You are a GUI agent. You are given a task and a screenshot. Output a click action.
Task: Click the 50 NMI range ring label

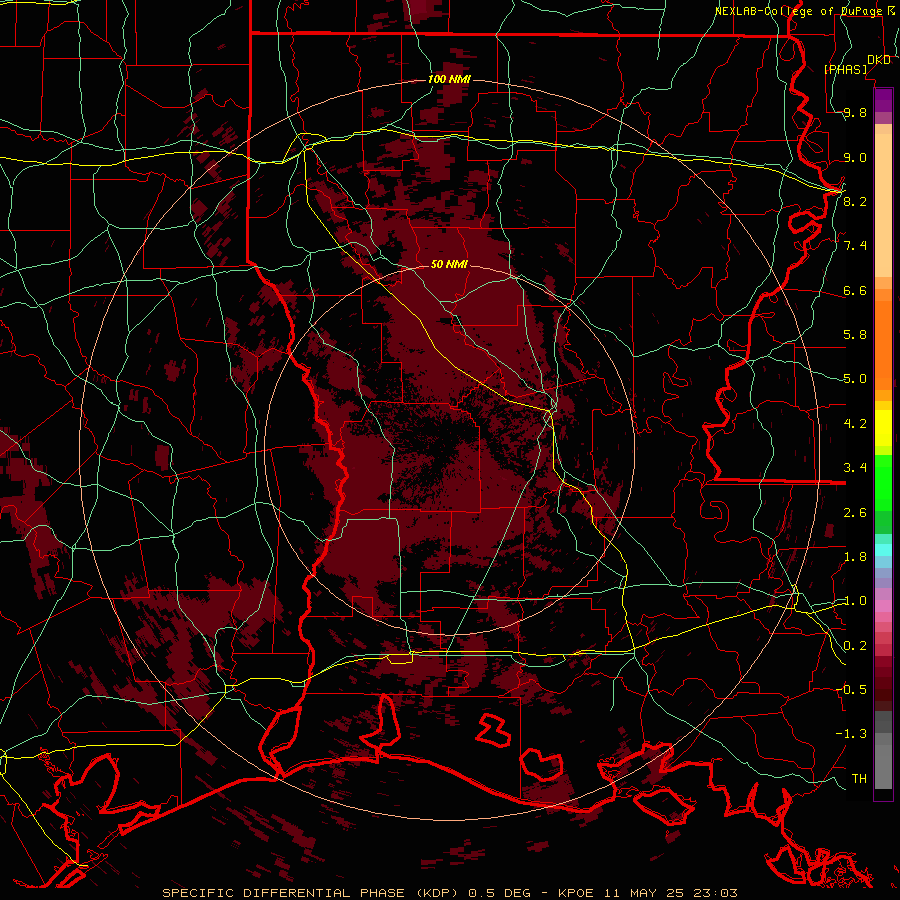tap(449, 264)
